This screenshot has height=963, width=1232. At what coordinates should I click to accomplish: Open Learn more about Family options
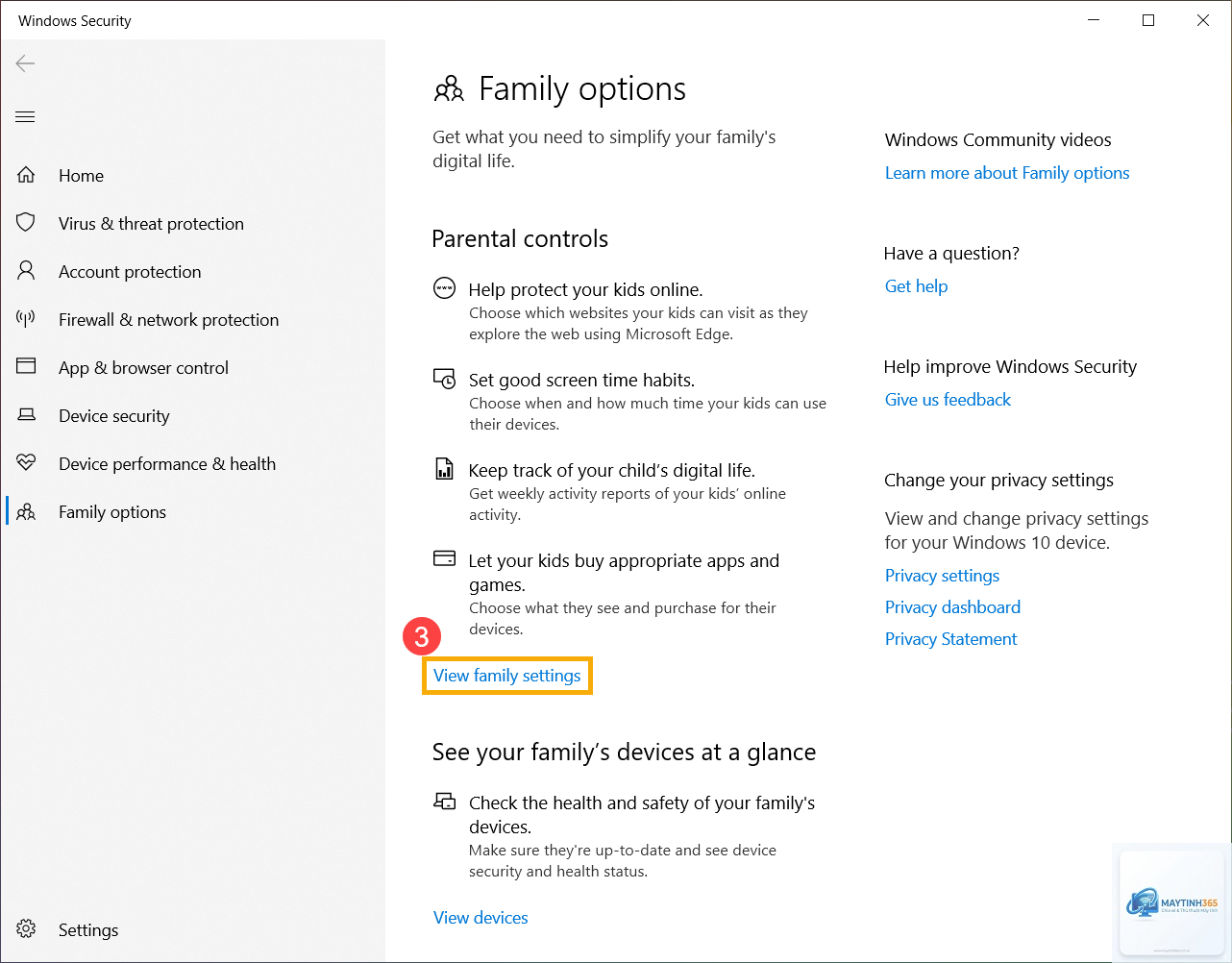tap(1007, 173)
